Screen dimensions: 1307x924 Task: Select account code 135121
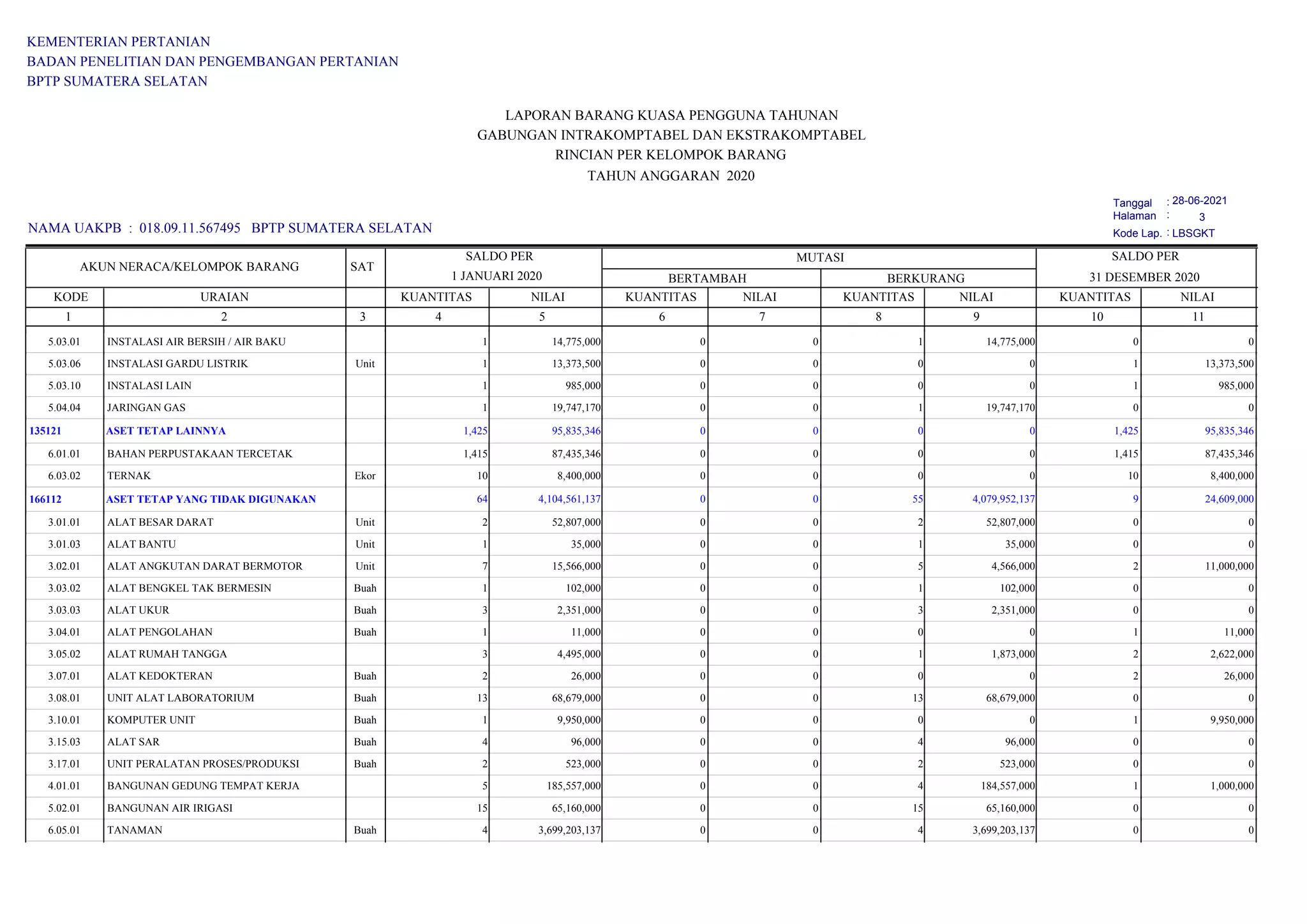[45, 431]
